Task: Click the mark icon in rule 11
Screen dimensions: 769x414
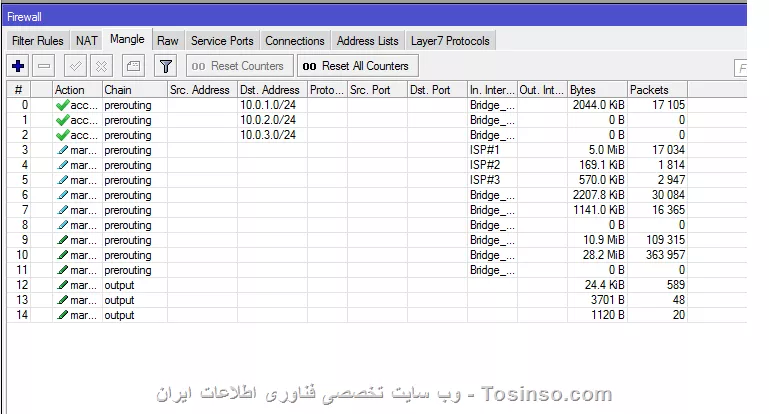Action: point(62,270)
